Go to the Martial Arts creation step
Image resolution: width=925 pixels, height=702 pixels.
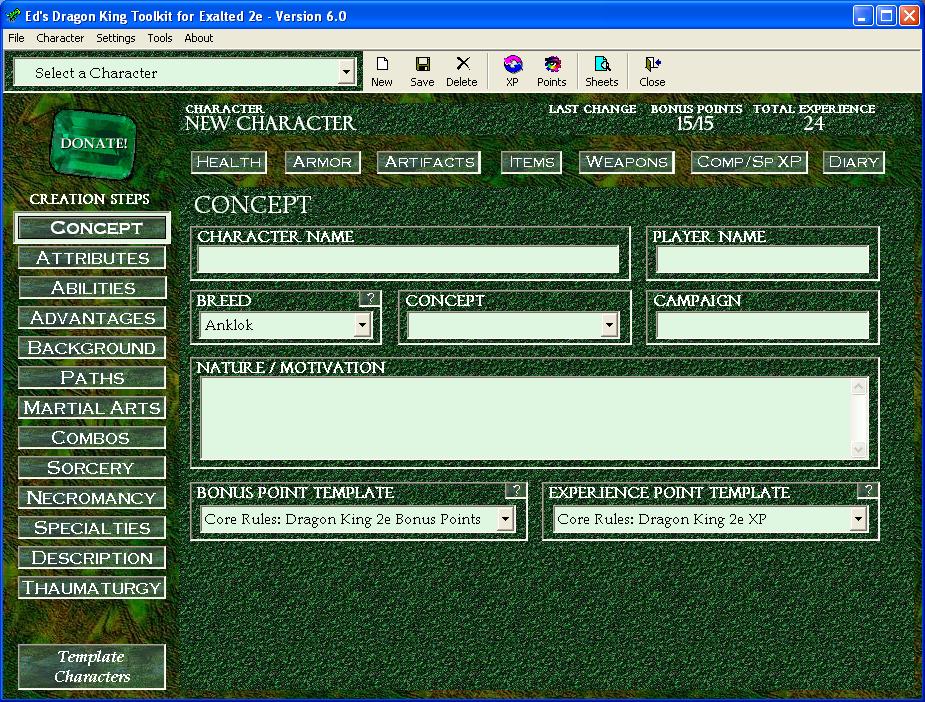pos(92,408)
